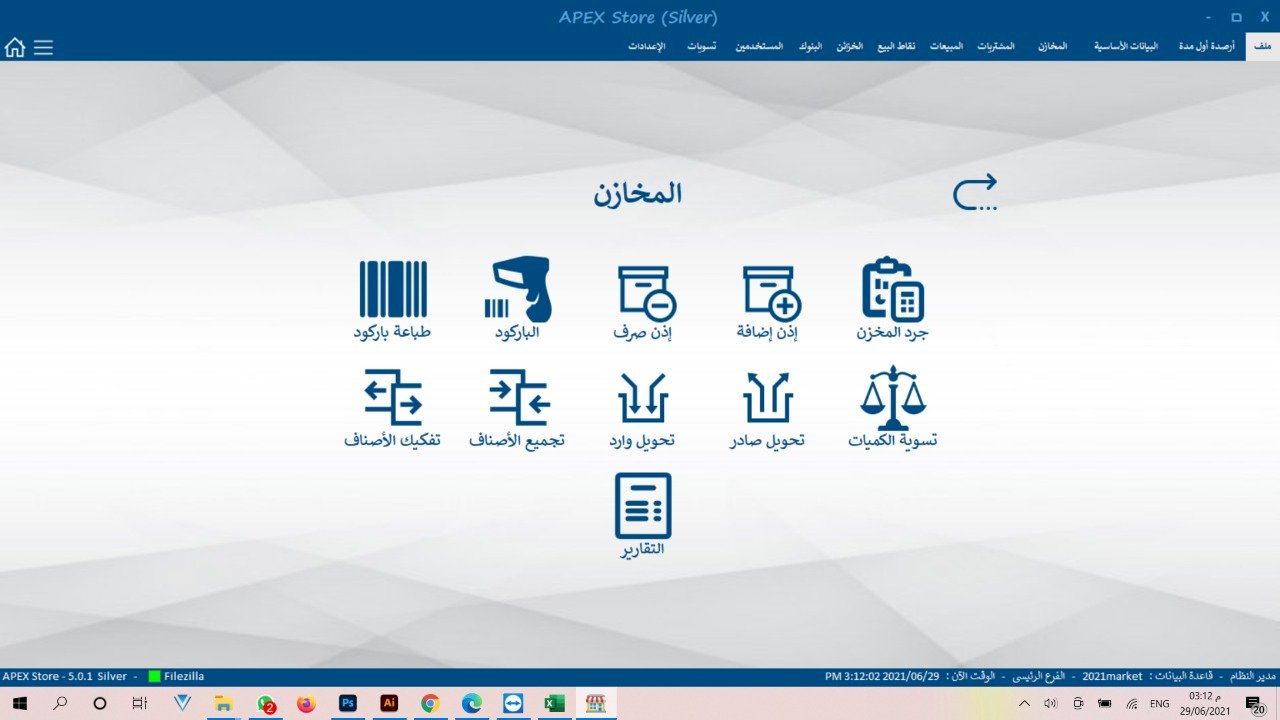Screen dimensions: 1280x720
Task: Open the المشتريات (Purchases) menu
Action: (x=996, y=47)
